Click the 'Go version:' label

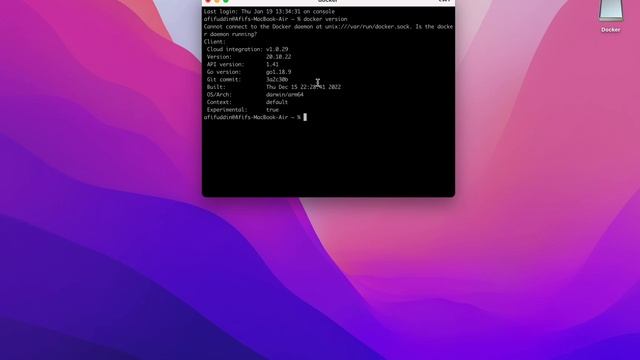click(x=224, y=72)
